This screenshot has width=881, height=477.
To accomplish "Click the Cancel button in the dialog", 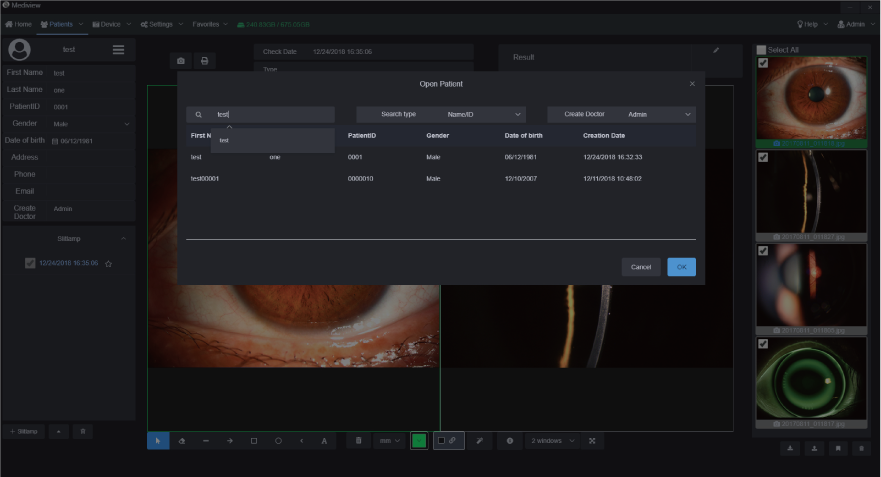I will pos(641,267).
